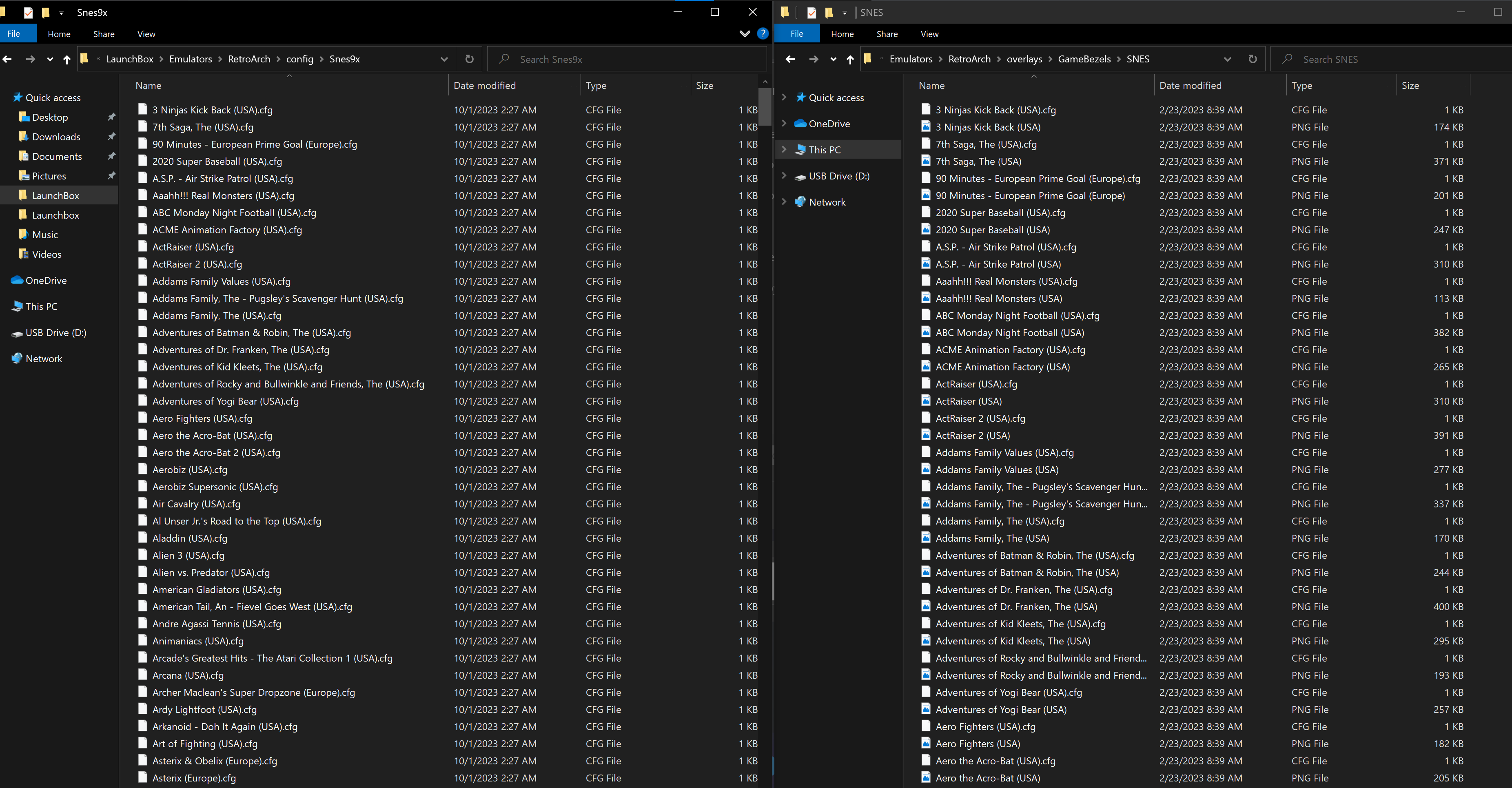Open Share tab in Snes9x window

[104, 34]
